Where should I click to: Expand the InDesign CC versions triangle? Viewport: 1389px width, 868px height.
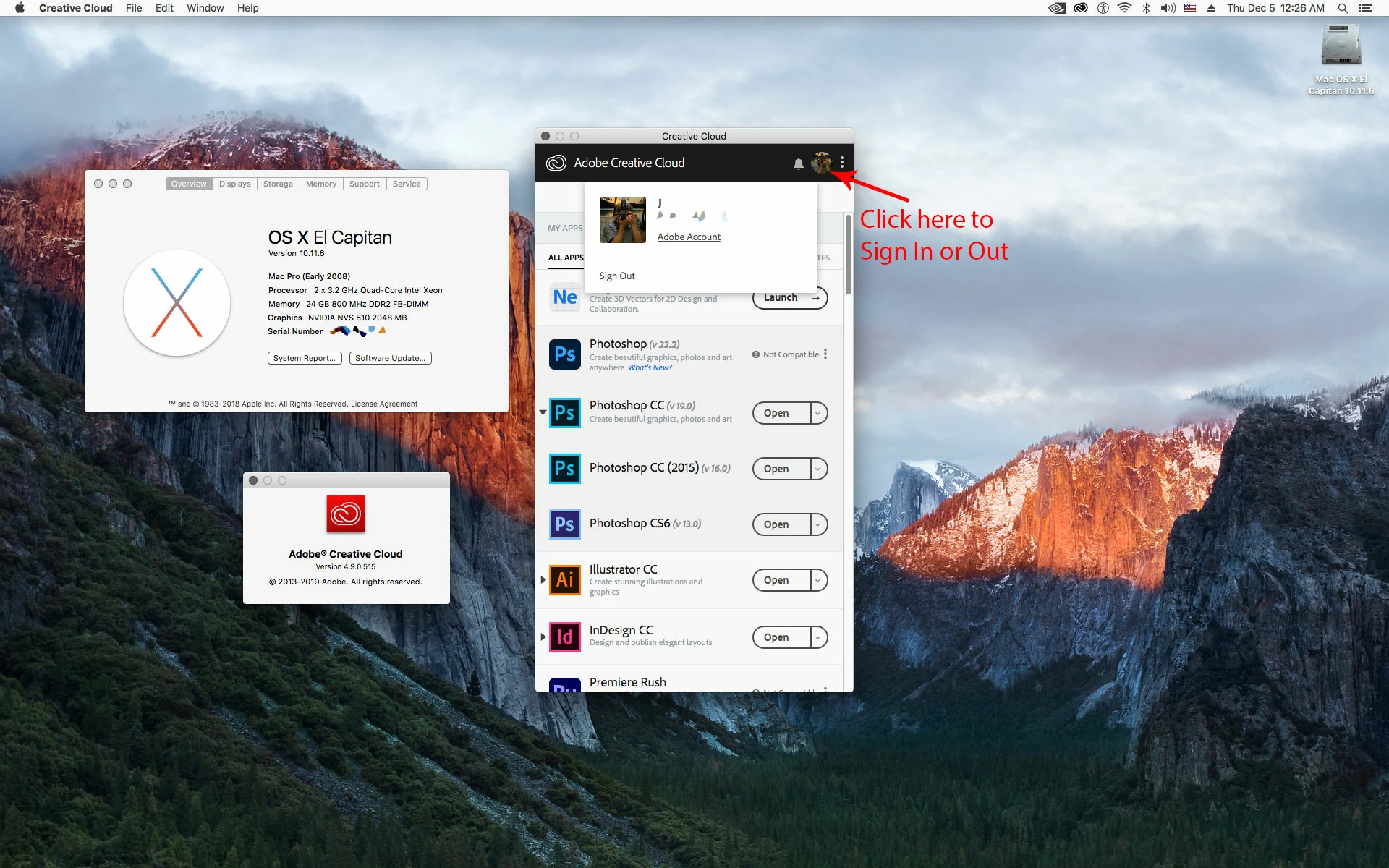pos(543,637)
